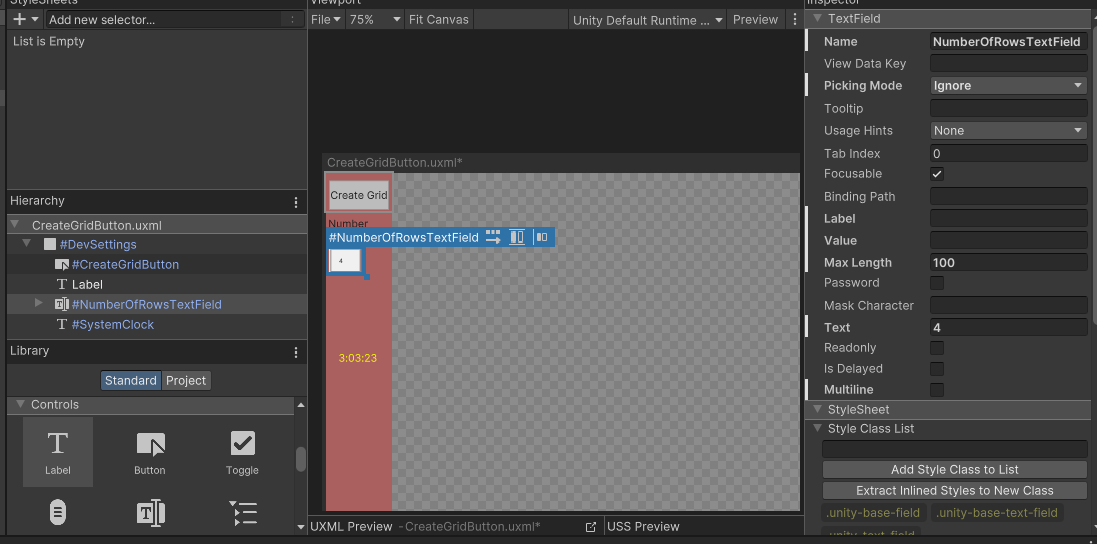Click the .unity-base-field style class pill
The image size is (1097, 544).
(873, 513)
